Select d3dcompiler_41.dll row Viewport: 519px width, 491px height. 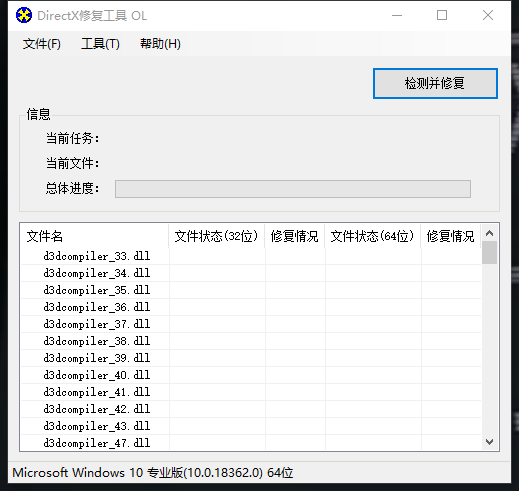tap(251, 392)
